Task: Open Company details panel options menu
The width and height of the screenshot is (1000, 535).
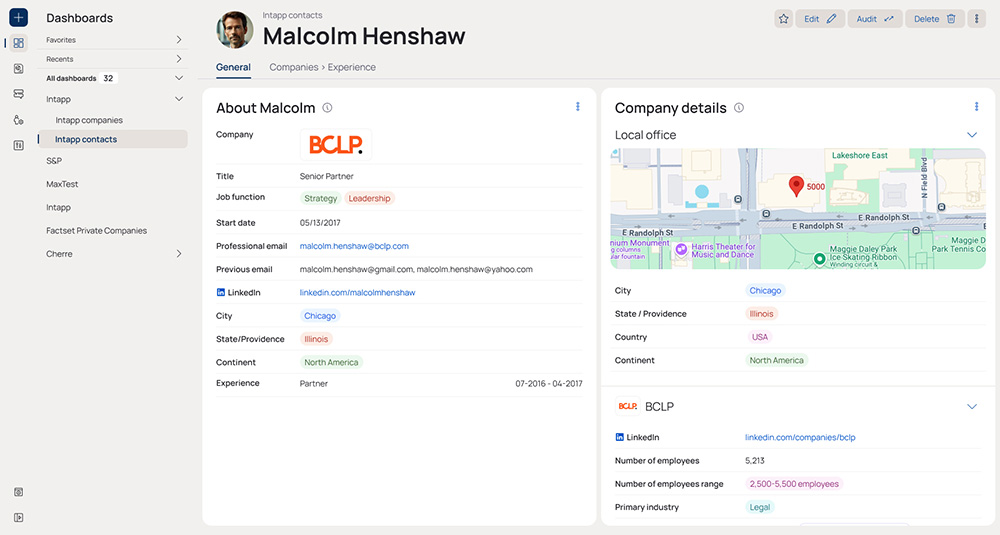Action: click(x=976, y=107)
